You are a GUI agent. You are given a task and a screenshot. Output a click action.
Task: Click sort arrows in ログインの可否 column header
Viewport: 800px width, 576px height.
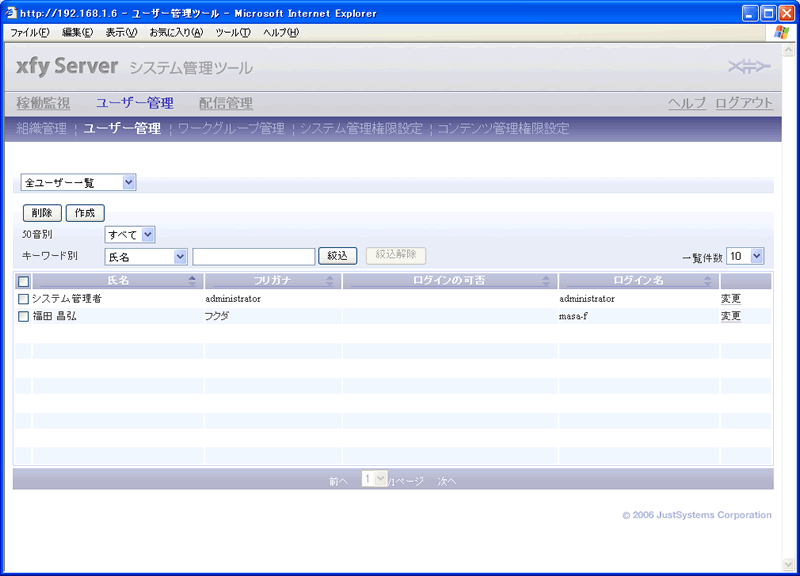(546, 282)
